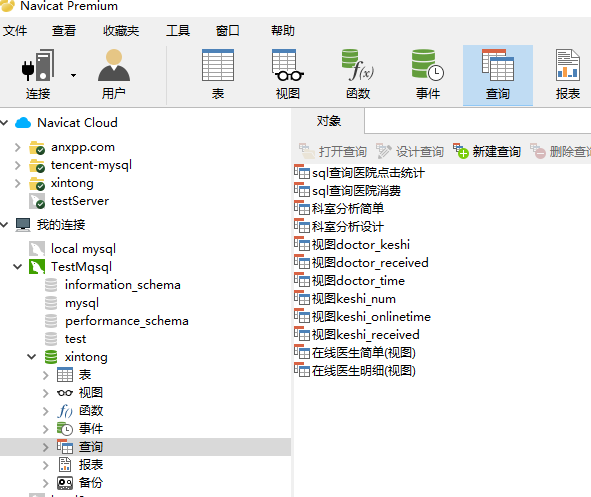This screenshot has width=591, height=497.
Task: Open the 帮助 help menu
Action: pos(283,31)
